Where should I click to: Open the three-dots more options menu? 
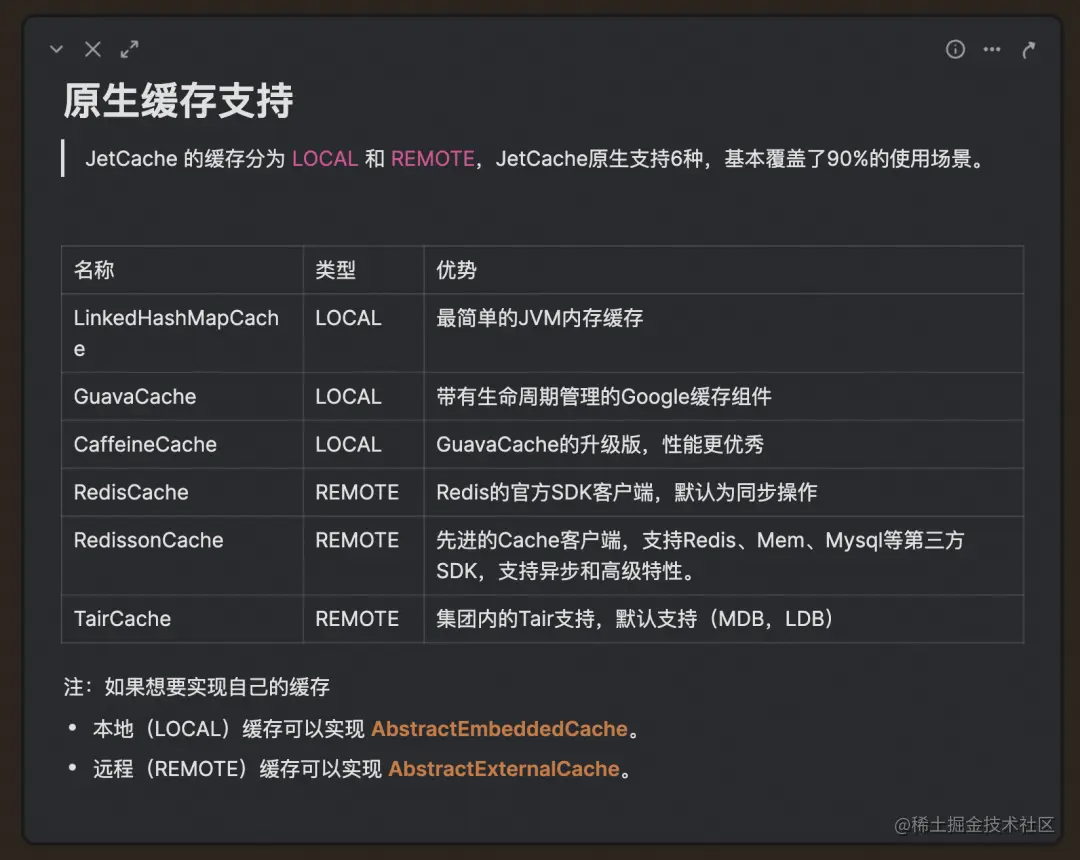pos(992,50)
